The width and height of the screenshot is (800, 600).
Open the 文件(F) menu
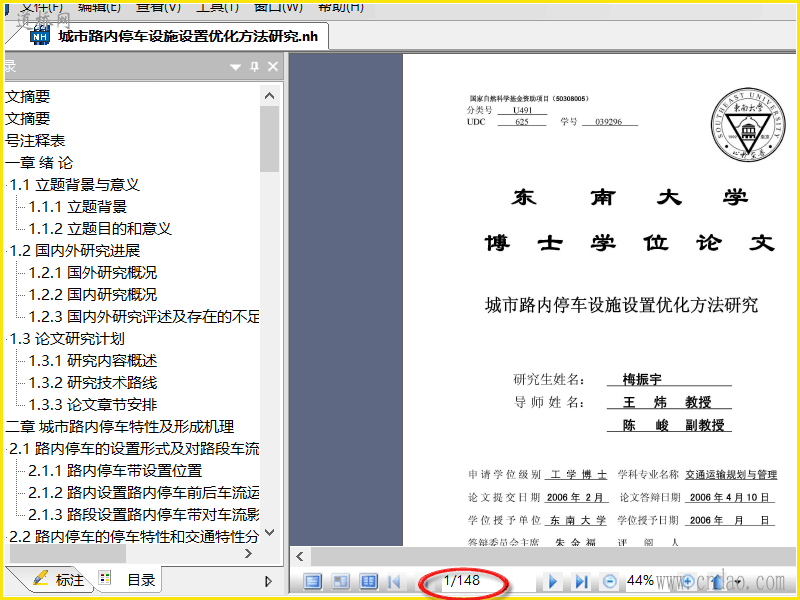tap(42, 7)
